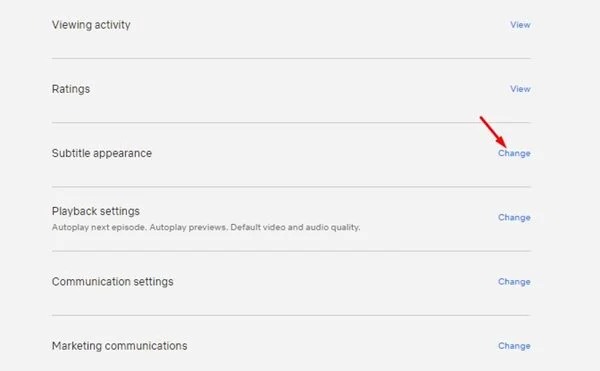Image resolution: width=600 pixels, height=371 pixels.
Task: Select Change for Playback settings
Action: [514, 218]
